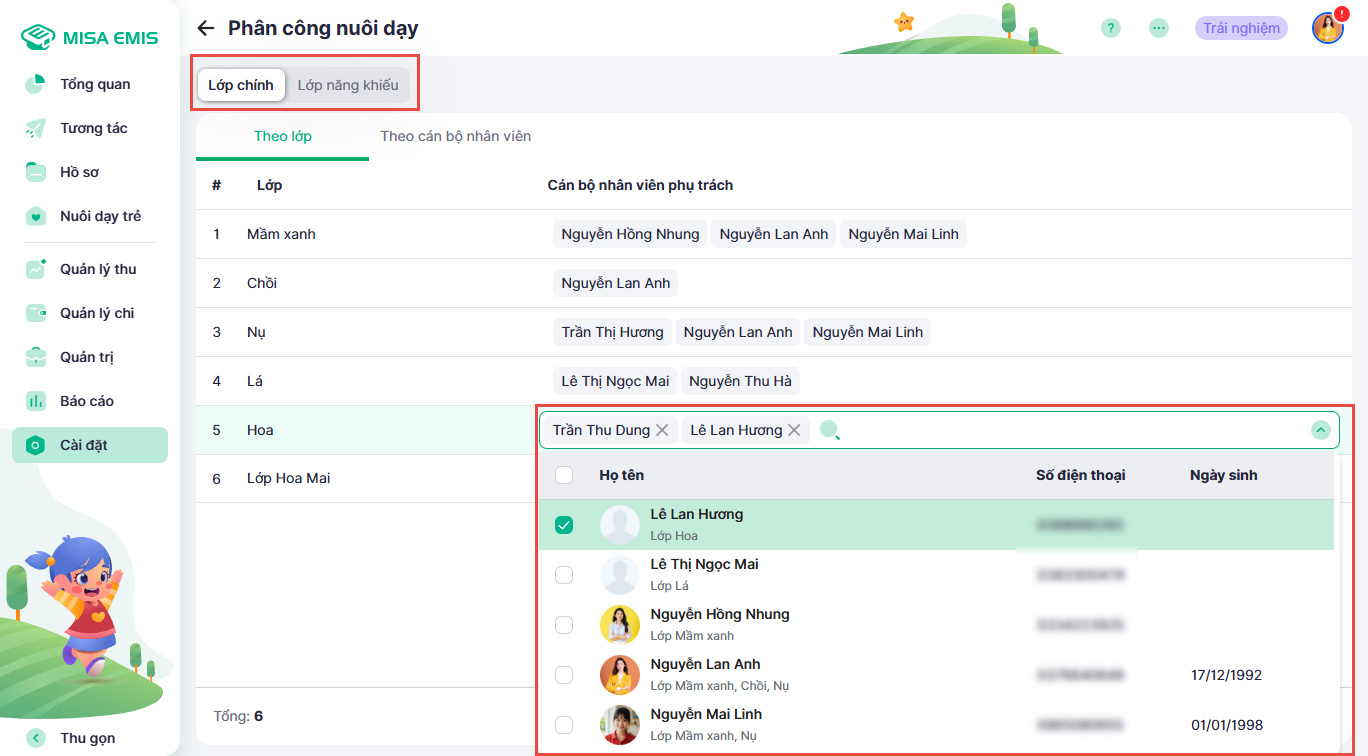The image size is (1368, 756).
Task: Switch to Lớp năng khiếu tab
Action: (348, 85)
